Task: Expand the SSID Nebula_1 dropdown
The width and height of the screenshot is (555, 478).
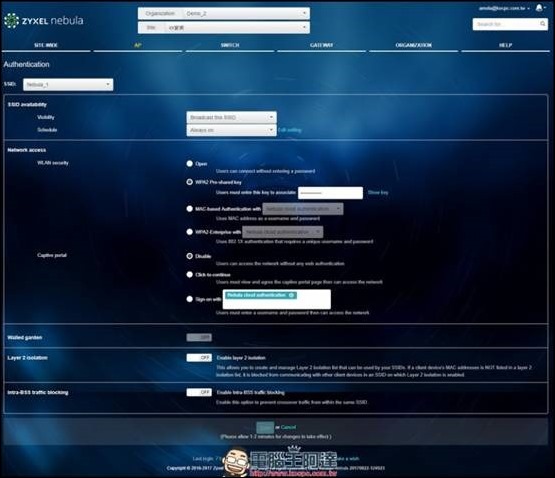Action: tap(68, 85)
